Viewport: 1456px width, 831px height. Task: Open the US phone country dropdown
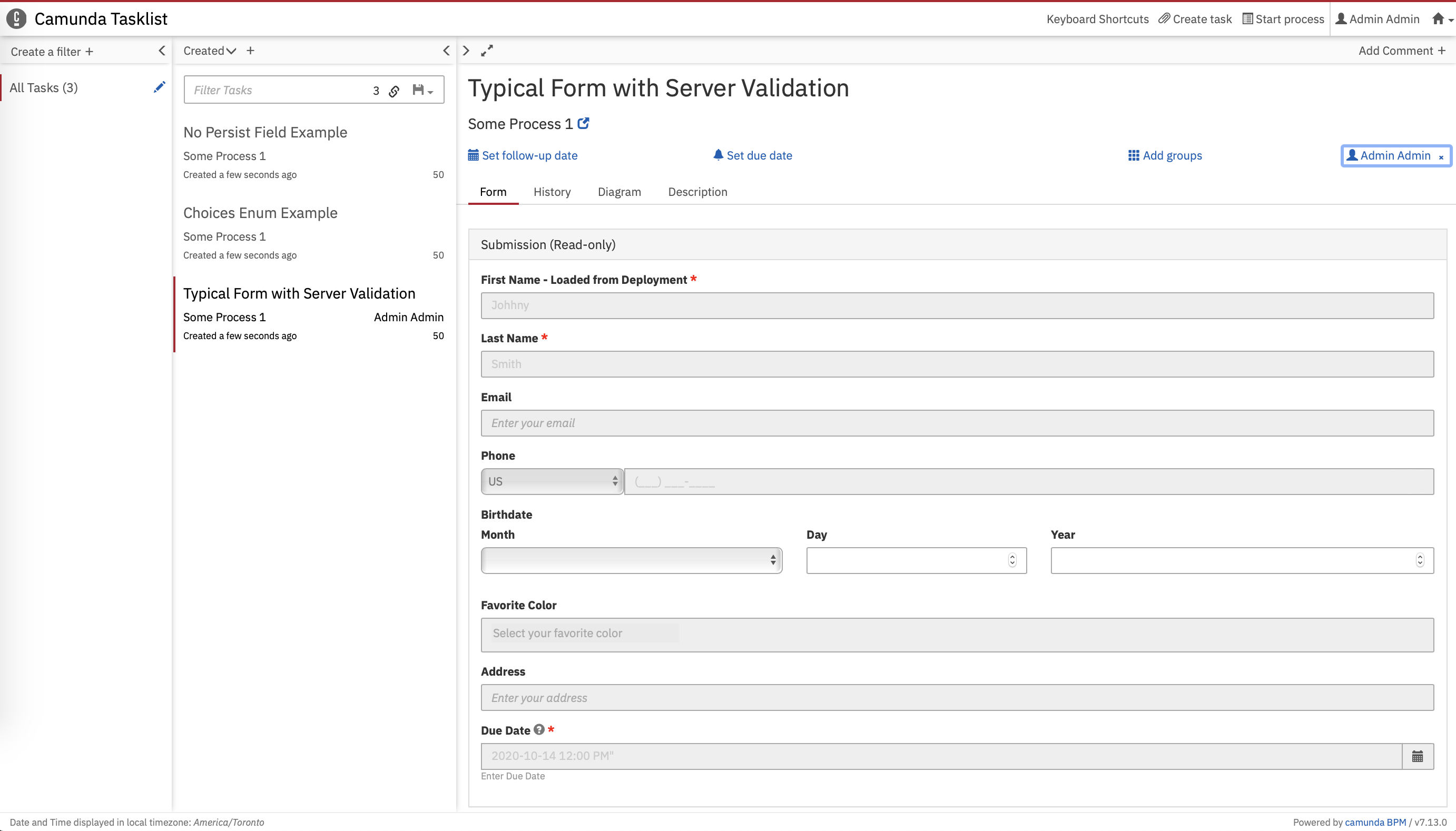(x=552, y=481)
